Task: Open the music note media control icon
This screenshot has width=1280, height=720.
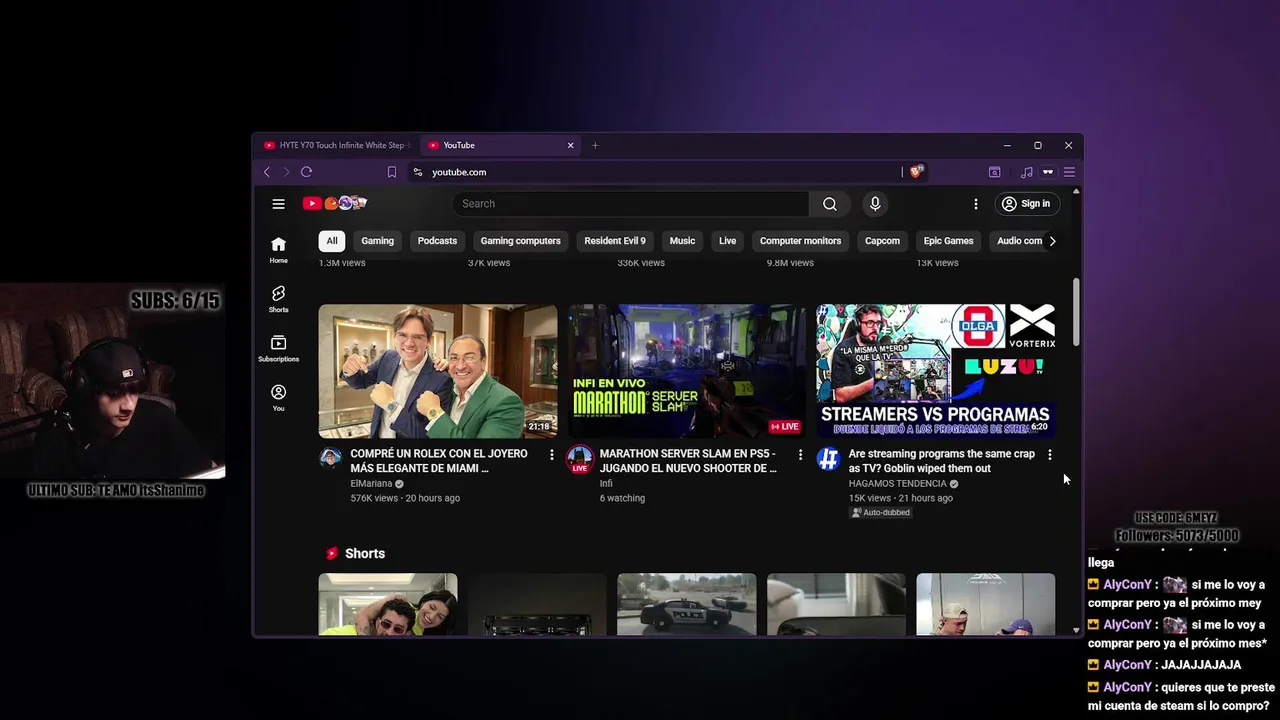Action: click(1027, 172)
